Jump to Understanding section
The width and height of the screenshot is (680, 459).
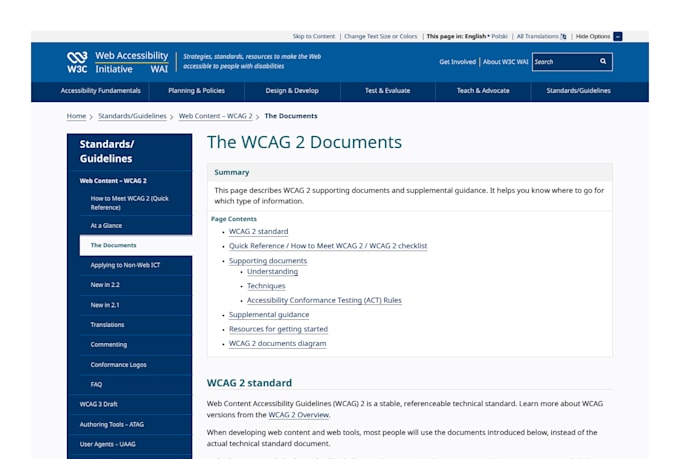[x=272, y=271]
